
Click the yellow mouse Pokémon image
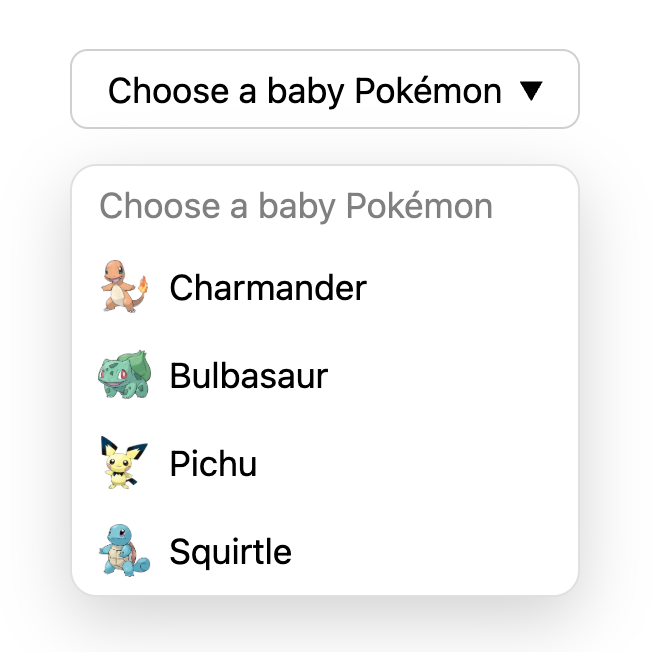pyautogui.click(x=124, y=464)
